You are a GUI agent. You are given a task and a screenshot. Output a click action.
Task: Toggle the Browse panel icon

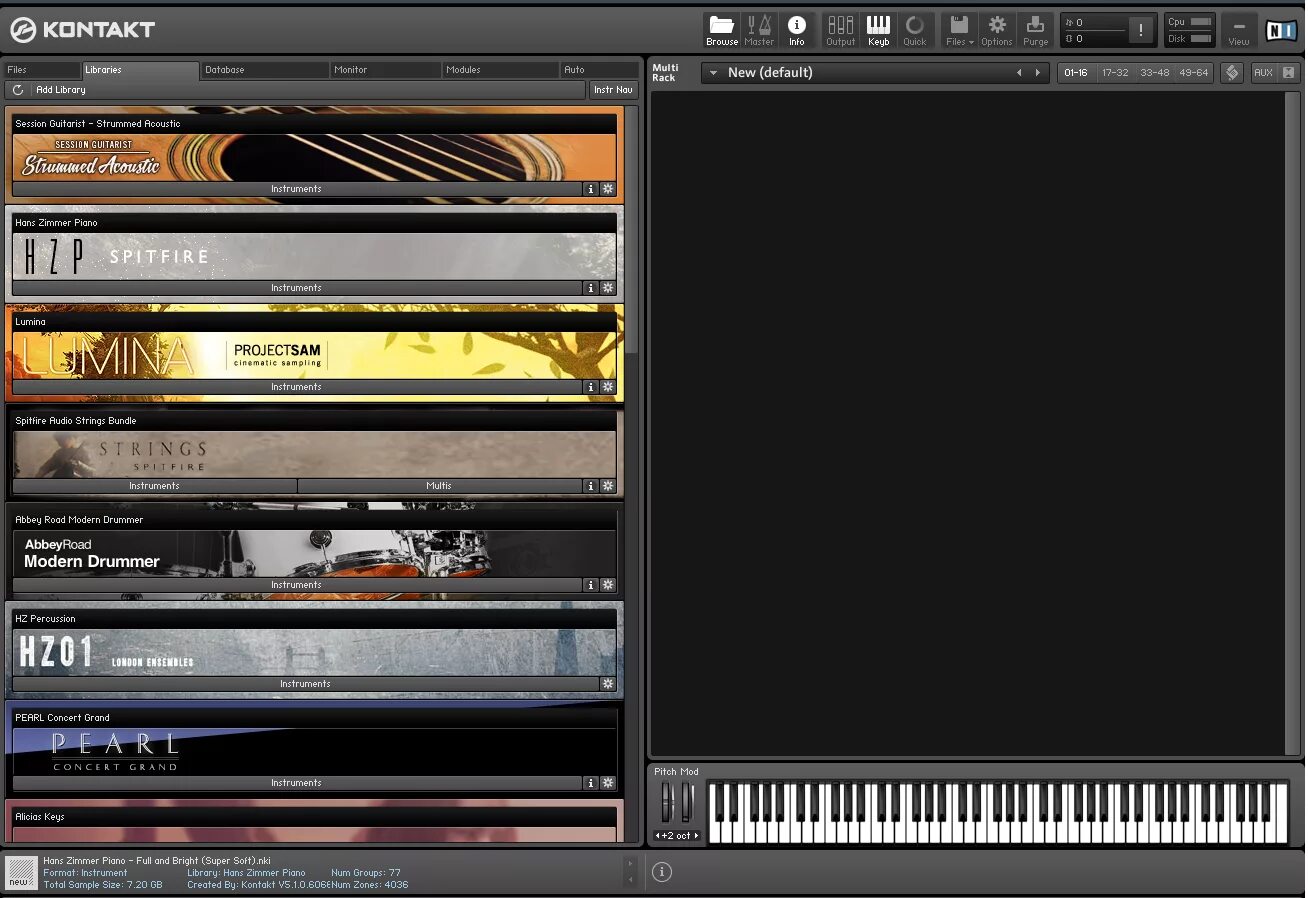721,30
